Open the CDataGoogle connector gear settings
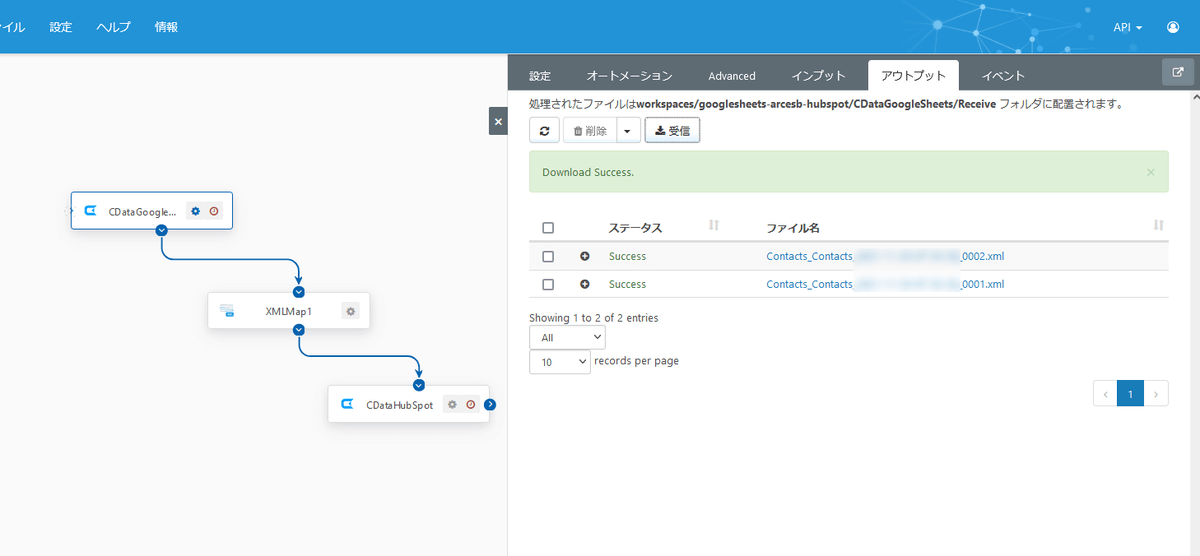Image resolution: width=1200 pixels, height=556 pixels. click(196, 211)
